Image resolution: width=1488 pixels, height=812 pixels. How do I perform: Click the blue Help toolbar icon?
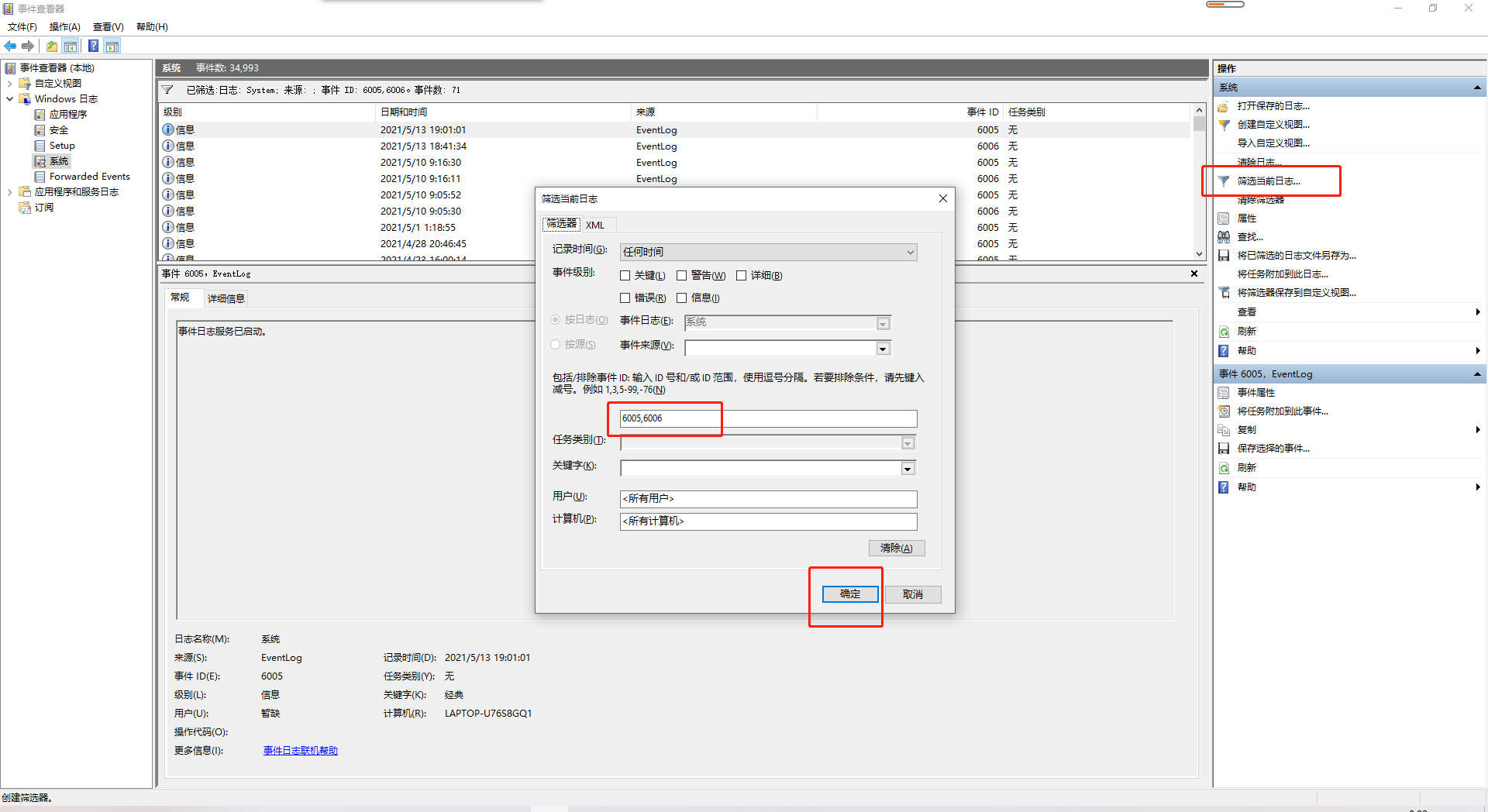coord(93,46)
